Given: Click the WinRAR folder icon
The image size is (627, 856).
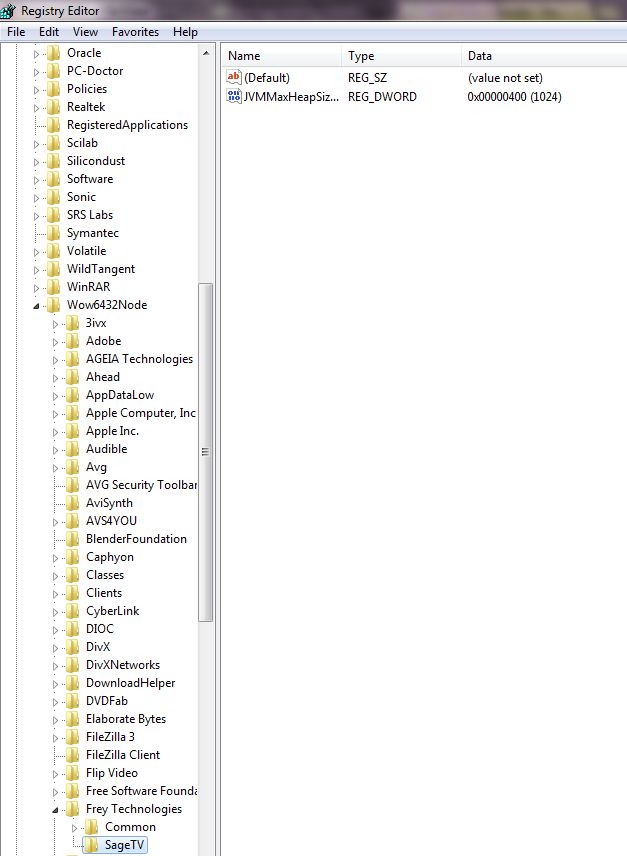Looking at the screenshot, I should (53, 287).
